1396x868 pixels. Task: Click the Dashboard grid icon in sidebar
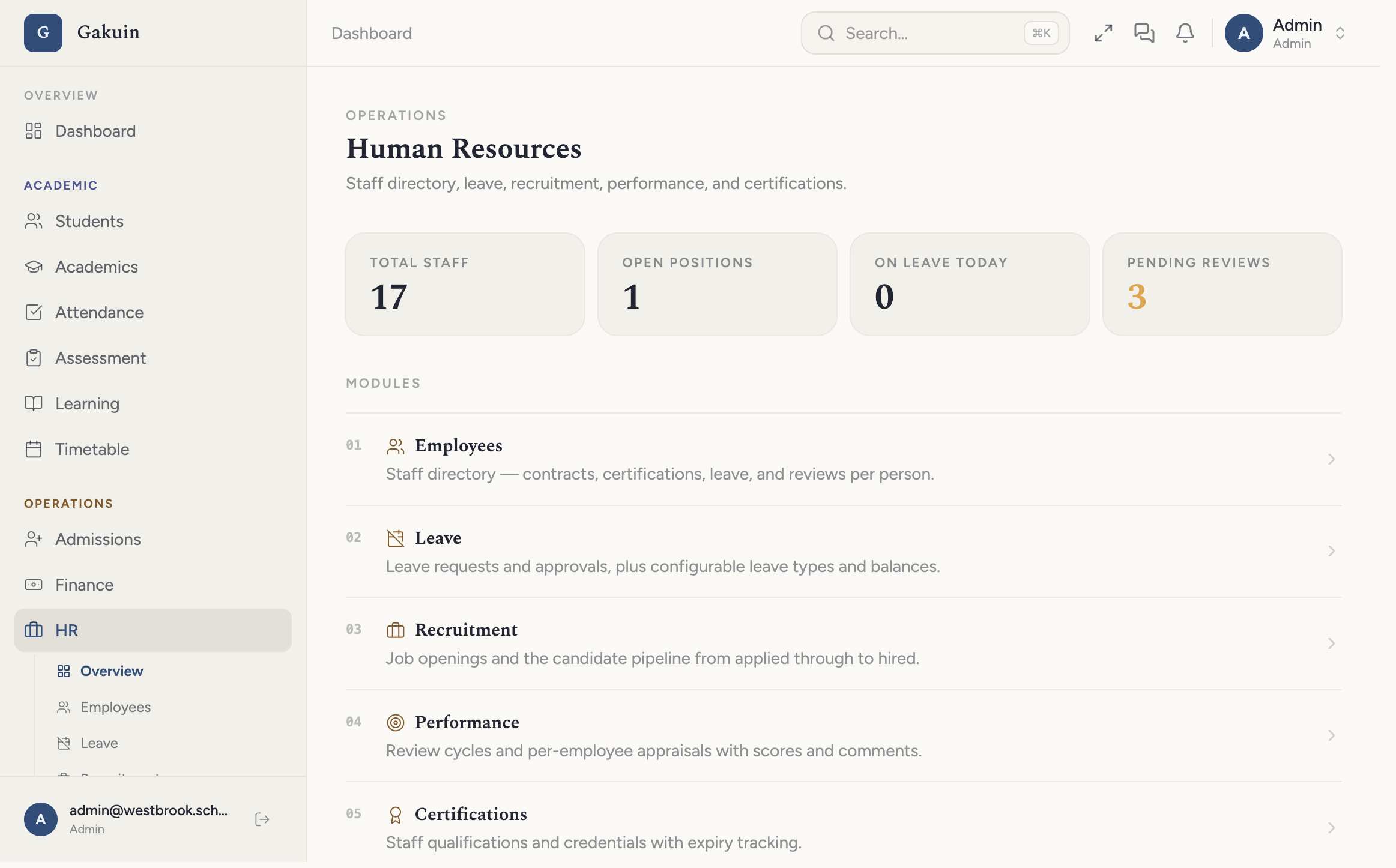click(x=34, y=131)
